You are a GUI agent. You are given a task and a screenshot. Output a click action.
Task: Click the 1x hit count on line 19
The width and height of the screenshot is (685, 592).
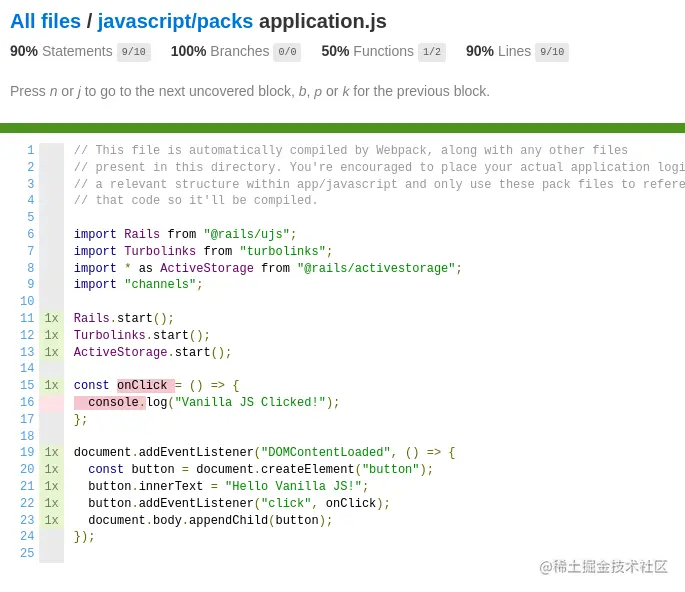coord(52,452)
